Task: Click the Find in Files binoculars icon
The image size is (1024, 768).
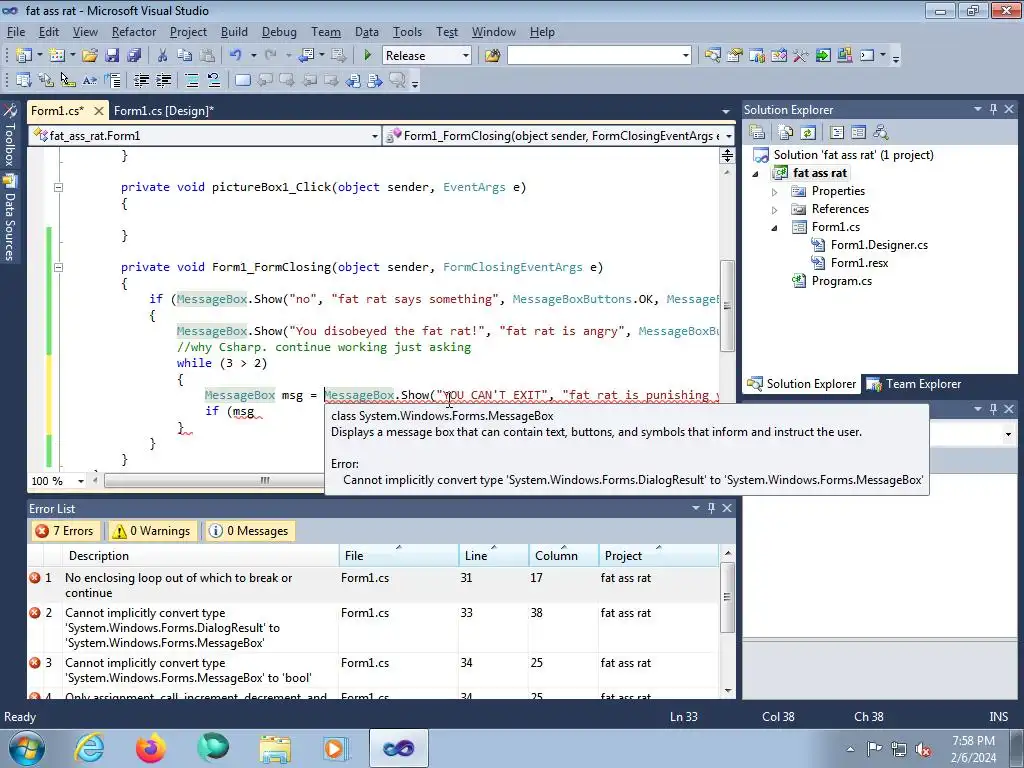Action: [x=492, y=56]
